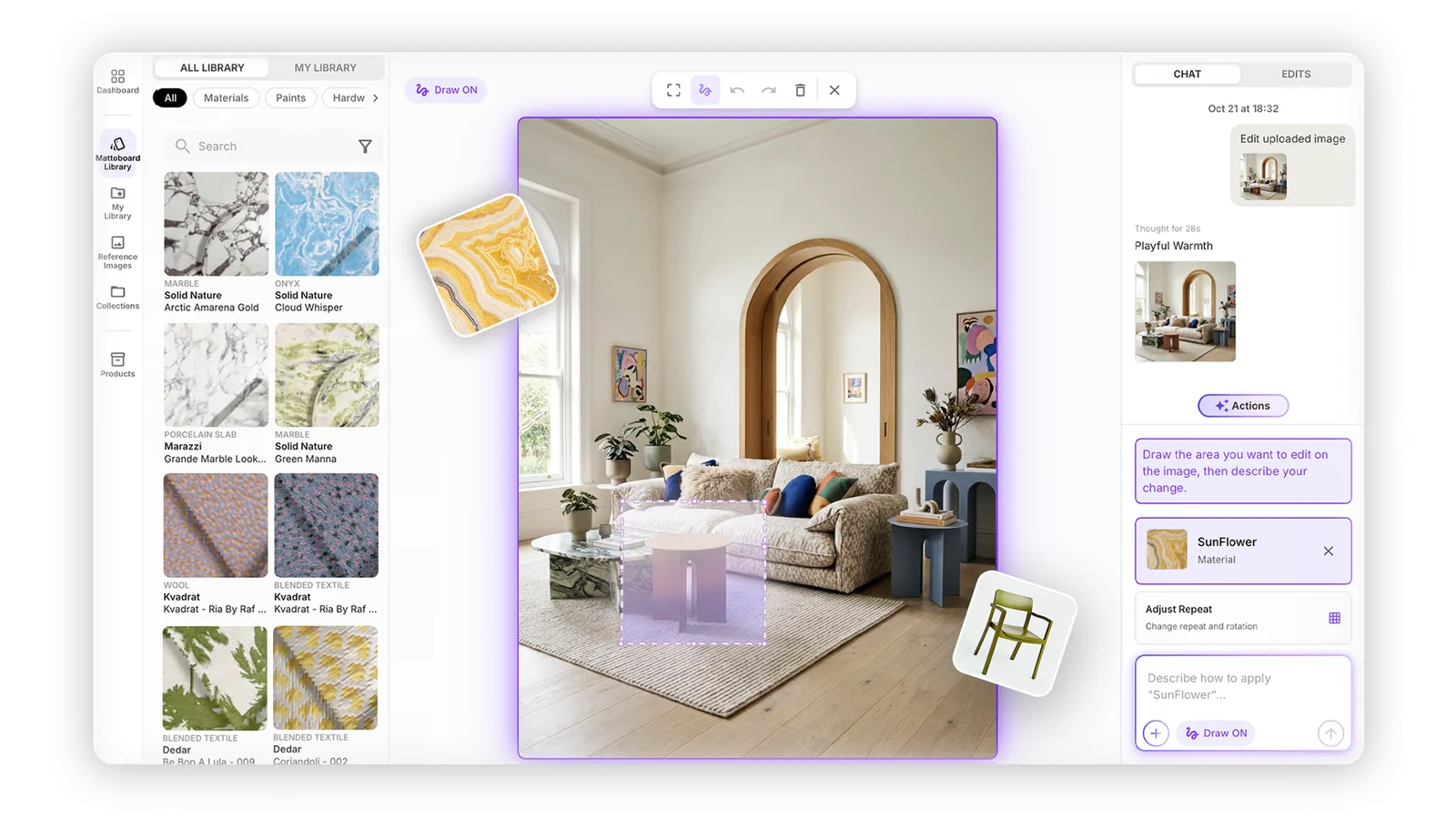Toggle Draw ON inside the prompt box
This screenshot has height=819, width=1456.
click(1216, 733)
